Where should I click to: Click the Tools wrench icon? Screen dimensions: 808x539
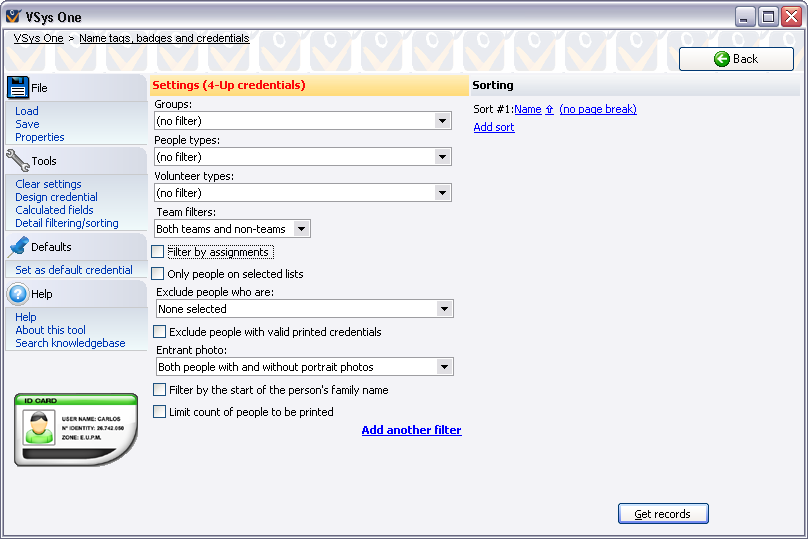[18, 160]
